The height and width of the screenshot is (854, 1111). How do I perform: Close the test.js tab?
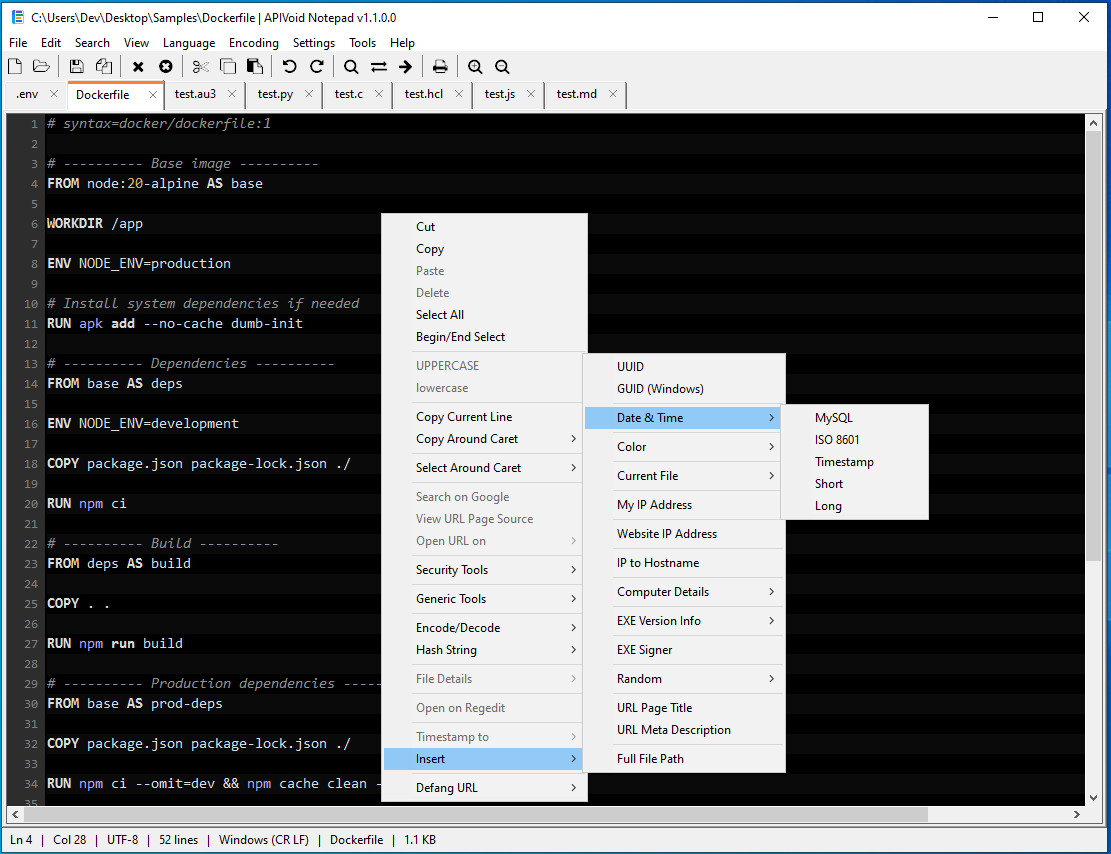531,94
